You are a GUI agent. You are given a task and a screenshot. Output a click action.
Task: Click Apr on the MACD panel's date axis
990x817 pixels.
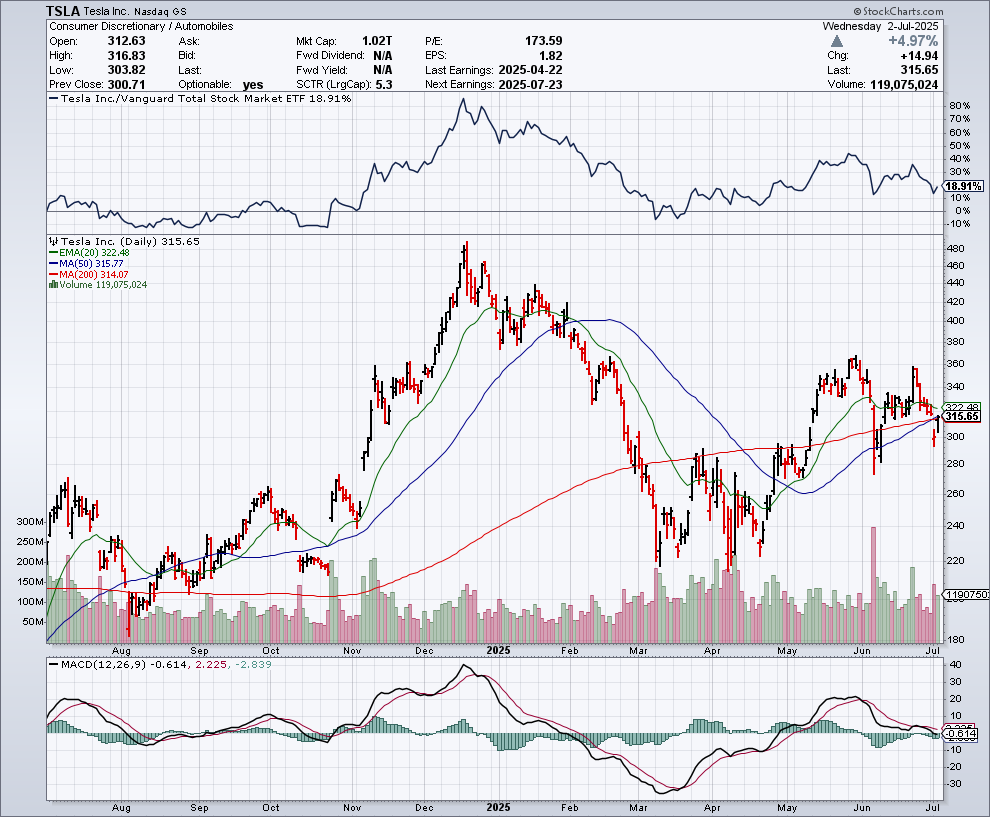click(x=712, y=808)
